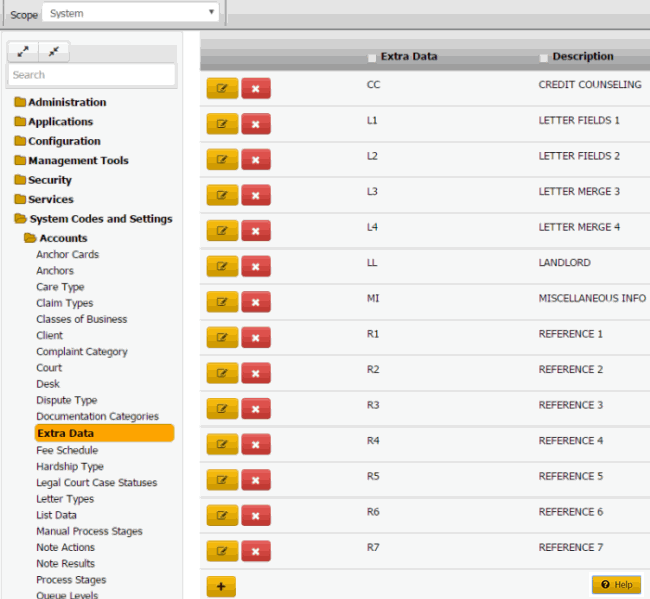This screenshot has height=599, width=650.
Task: Open the Anchor Cards link
Action: click(x=67, y=254)
